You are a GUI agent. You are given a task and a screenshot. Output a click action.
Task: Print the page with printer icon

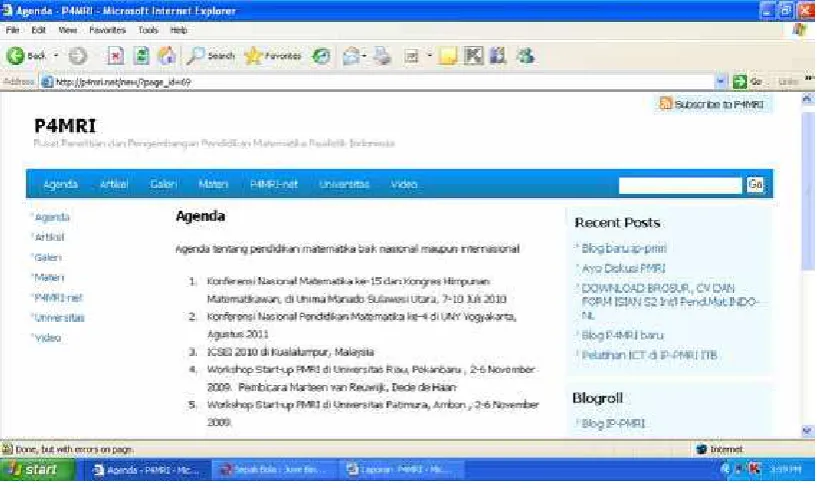click(382, 56)
